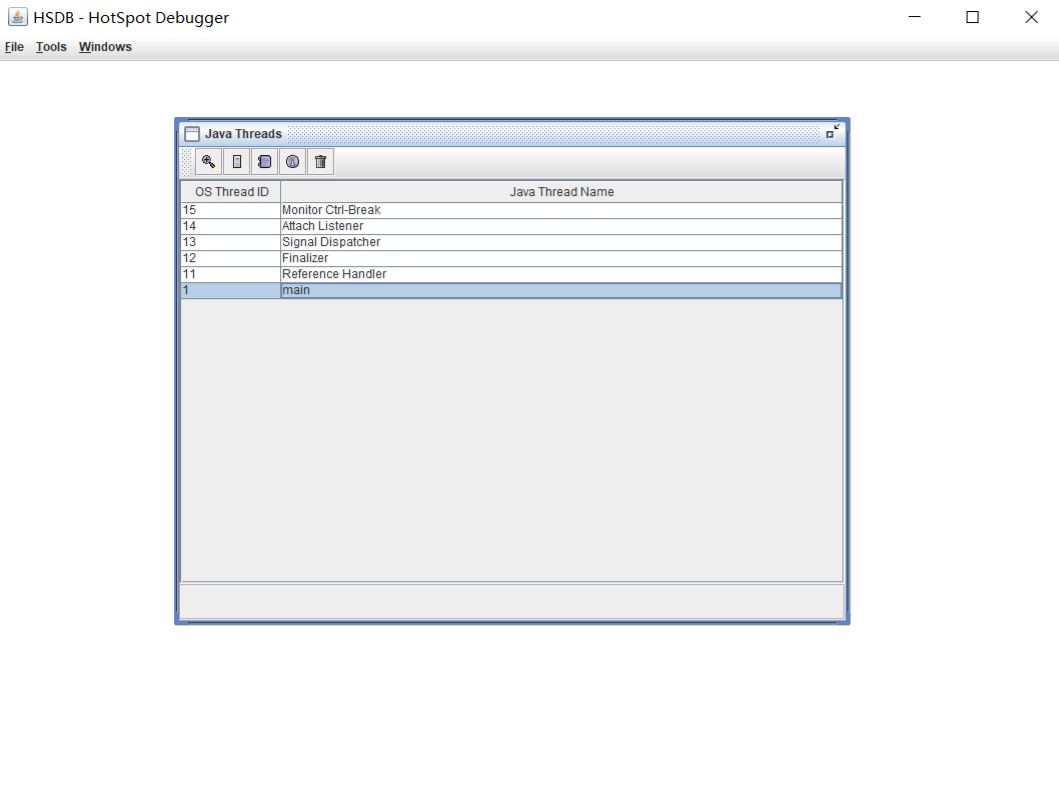
Task: Click Show Thread Information icon
Action: pyautogui.click(x=292, y=161)
